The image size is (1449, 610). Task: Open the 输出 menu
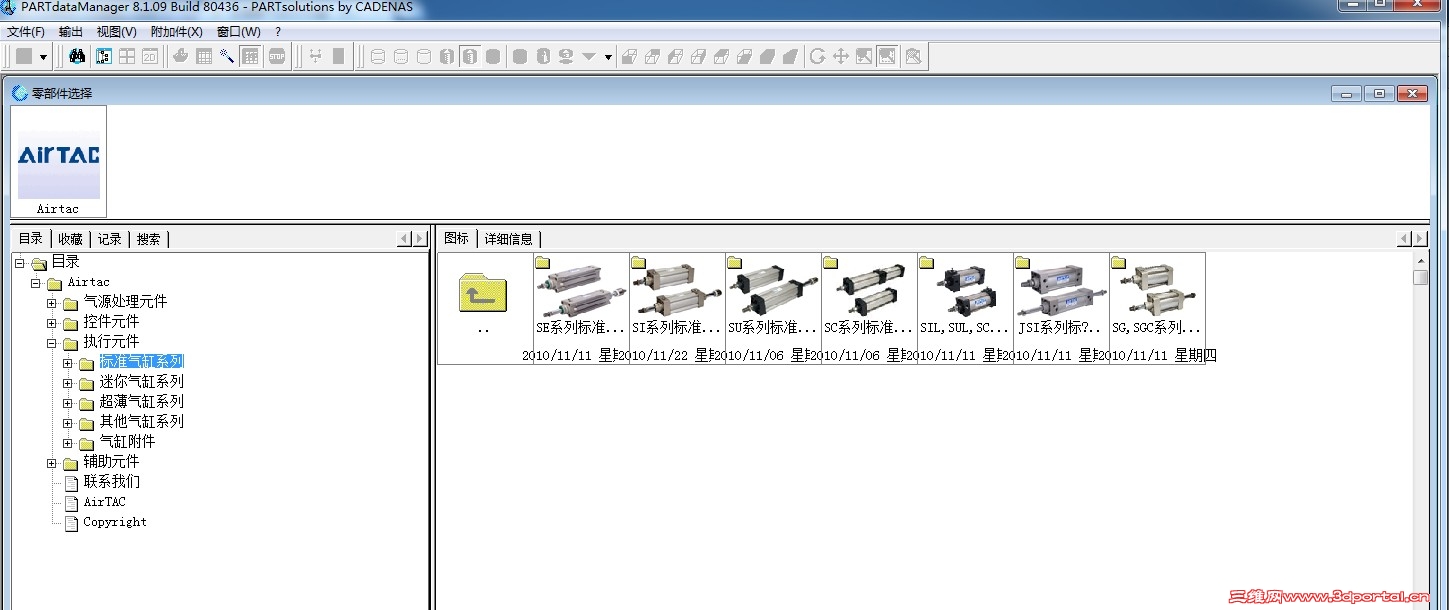coord(71,32)
